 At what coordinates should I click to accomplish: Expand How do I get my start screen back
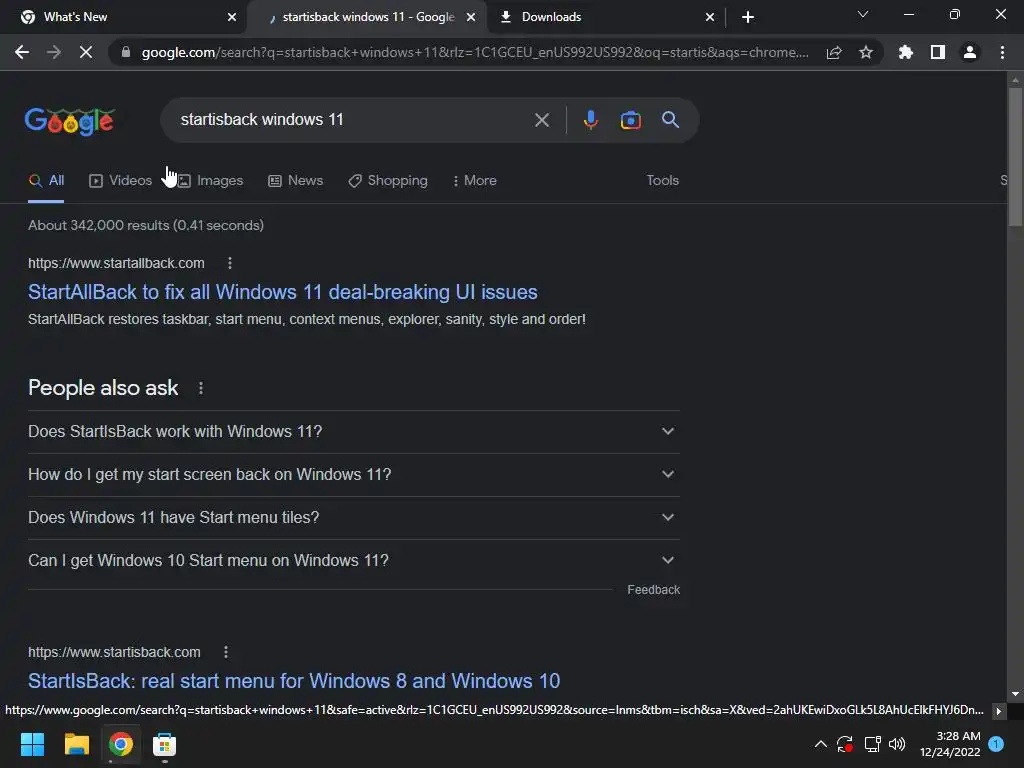[354, 475]
